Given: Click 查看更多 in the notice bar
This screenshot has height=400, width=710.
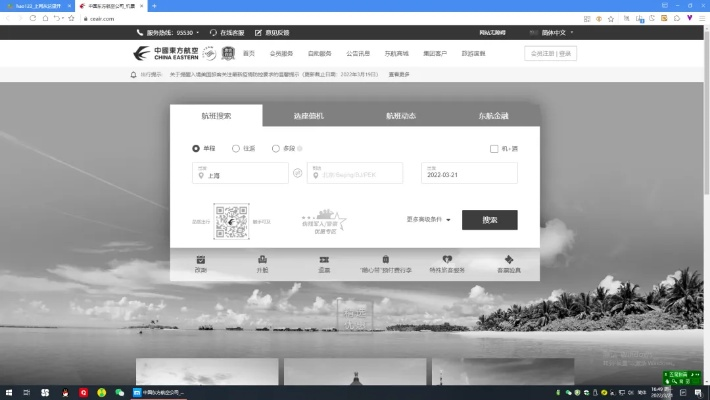Looking at the screenshot, I should coord(399,74).
